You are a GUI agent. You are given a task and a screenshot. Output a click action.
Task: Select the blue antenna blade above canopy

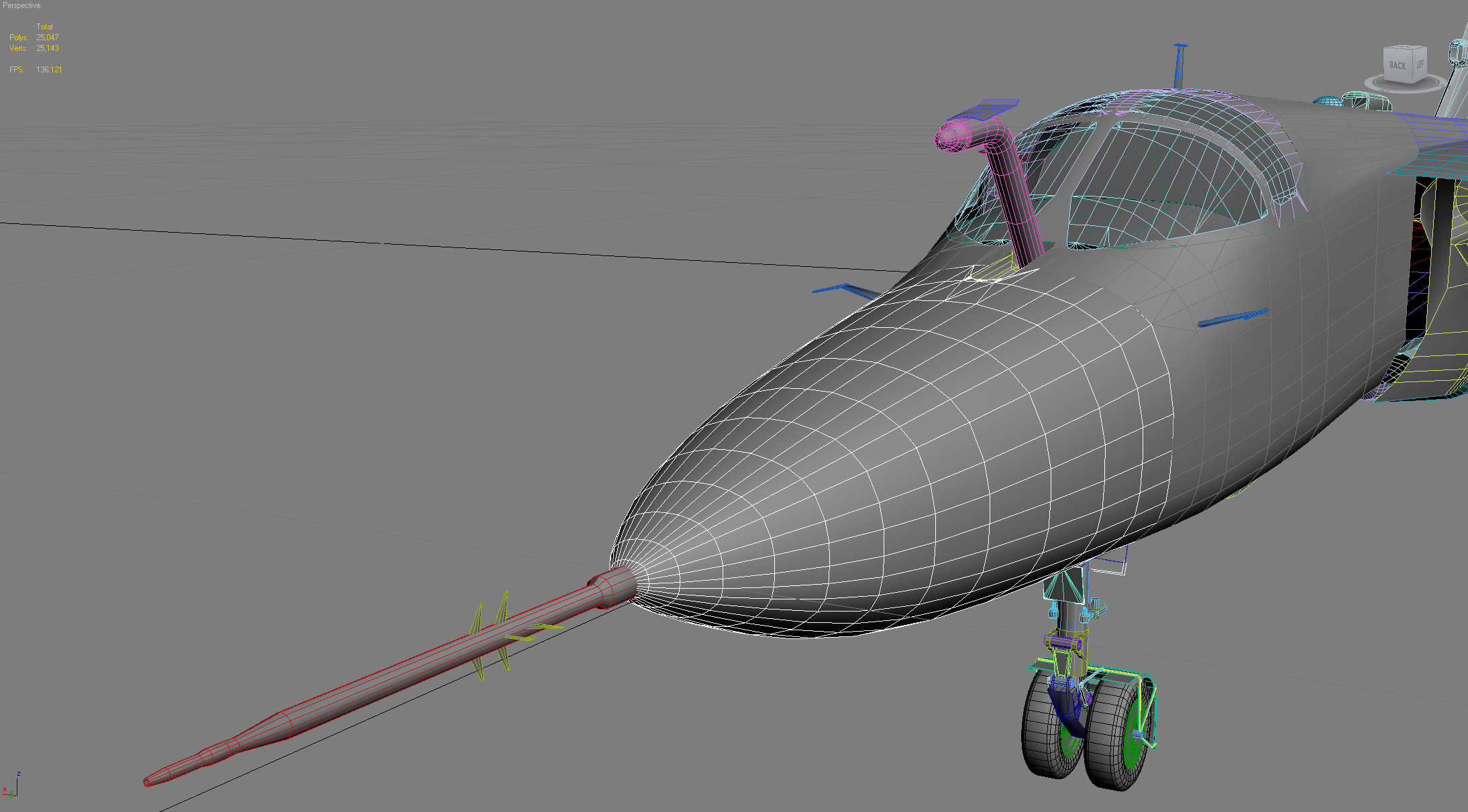(1179, 66)
